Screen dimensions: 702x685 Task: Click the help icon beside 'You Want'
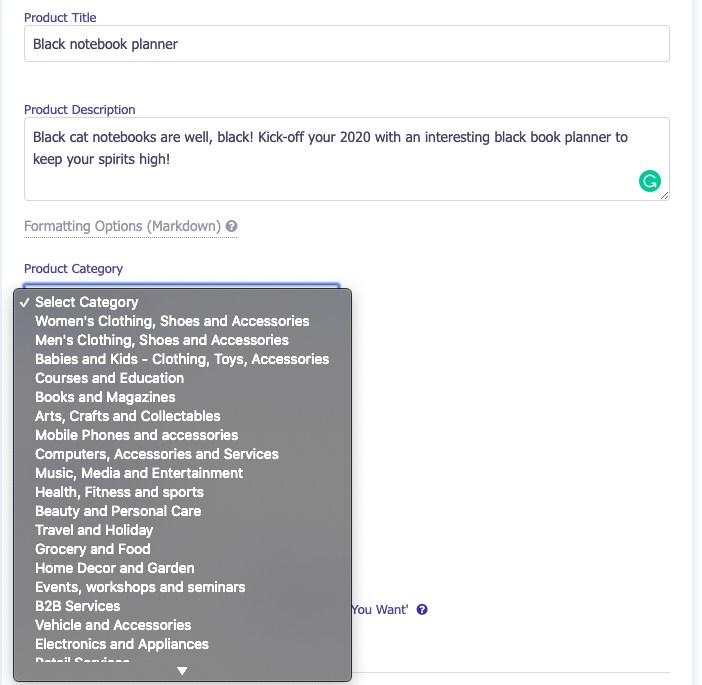pyautogui.click(x=422, y=609)
